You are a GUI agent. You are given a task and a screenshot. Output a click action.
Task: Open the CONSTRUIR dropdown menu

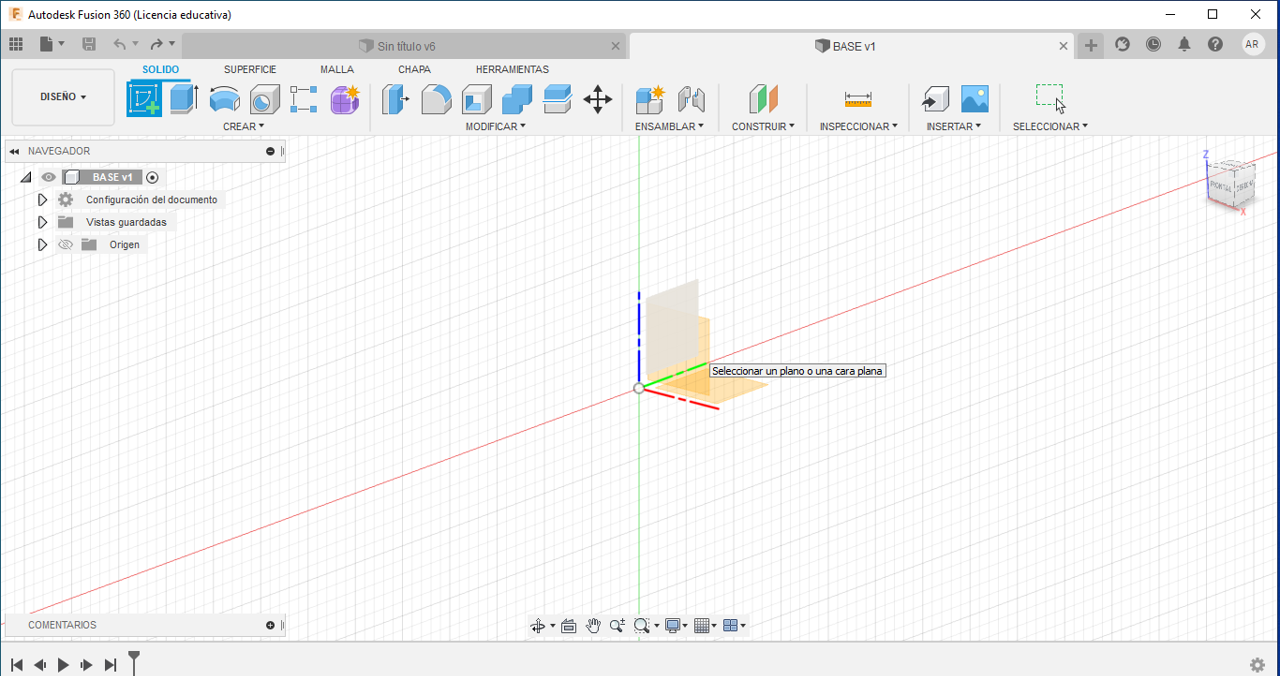point(763,127)
